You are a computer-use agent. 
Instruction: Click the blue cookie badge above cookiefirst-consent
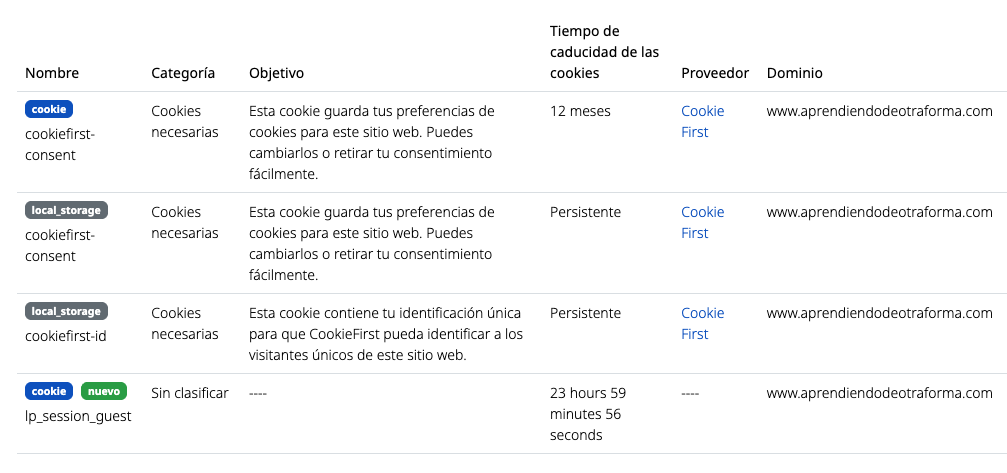click(x=49, y=110)
